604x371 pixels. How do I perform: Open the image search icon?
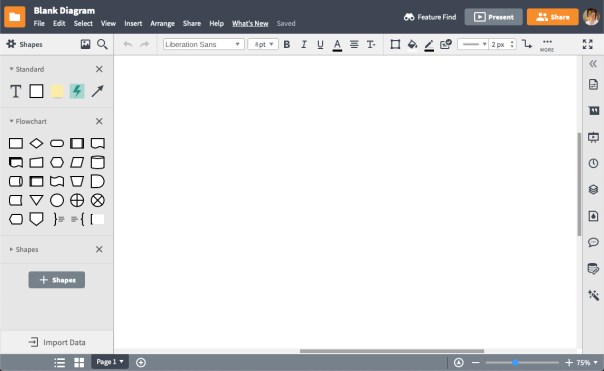pyautogui.click(x=85, y=44)
